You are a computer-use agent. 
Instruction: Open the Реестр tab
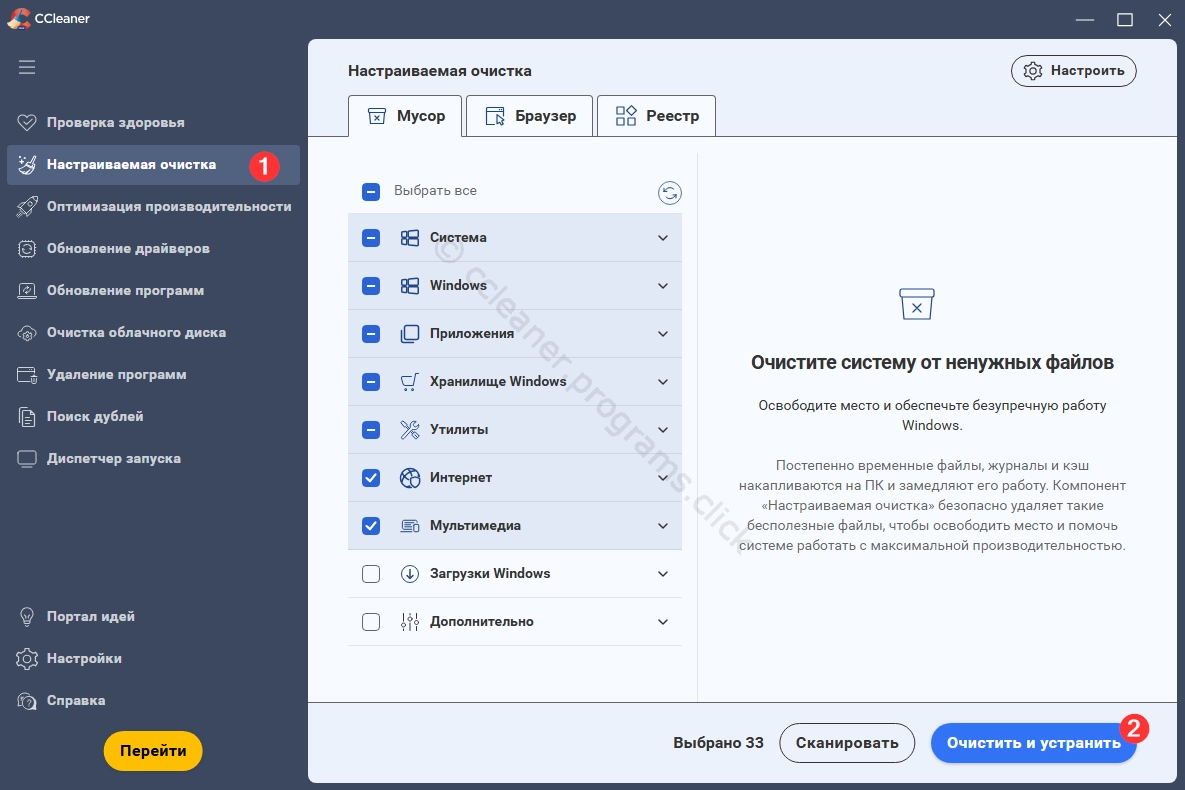coord(656,116)
